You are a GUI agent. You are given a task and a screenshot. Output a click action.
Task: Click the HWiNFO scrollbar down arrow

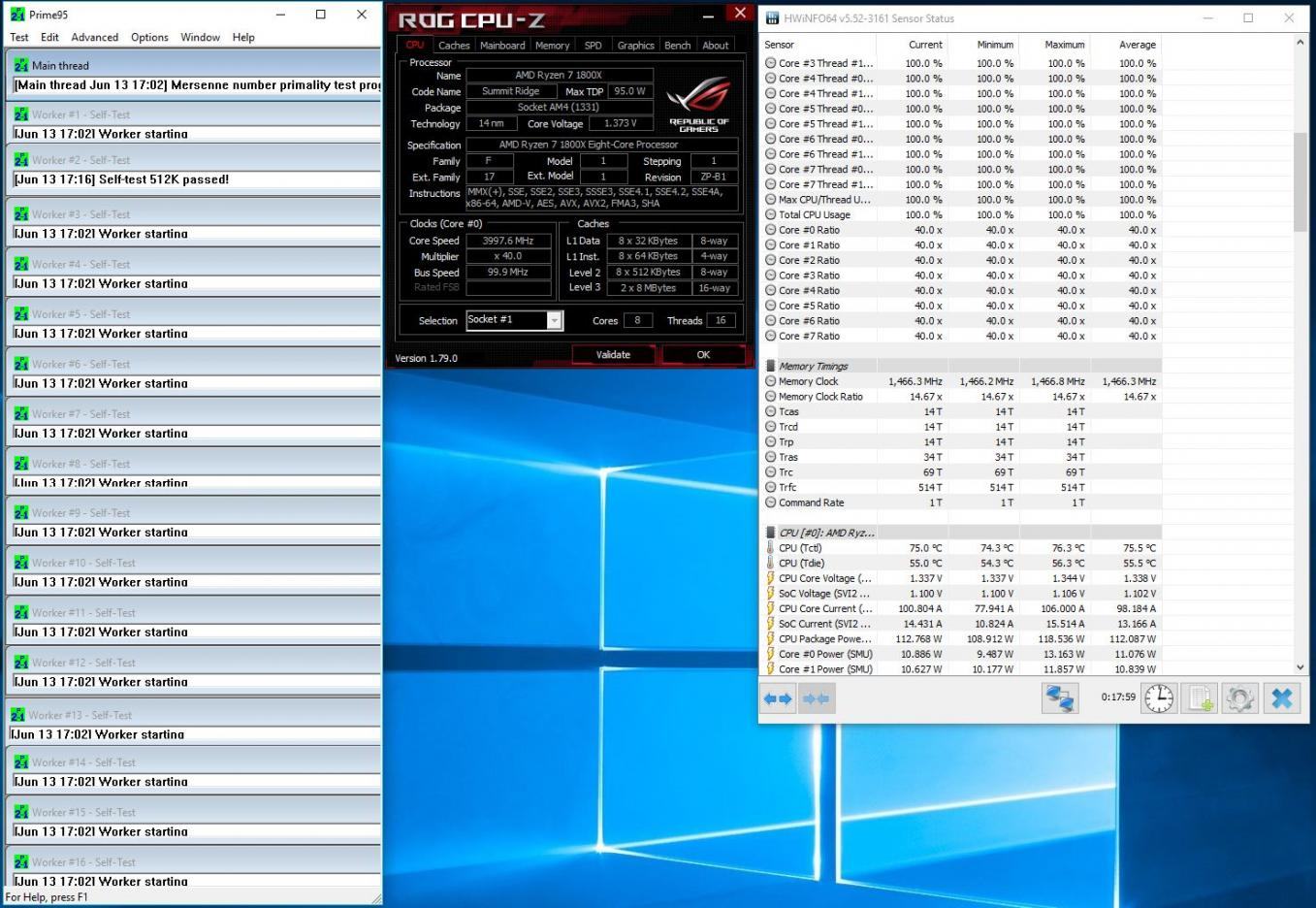click(1300, 667)
